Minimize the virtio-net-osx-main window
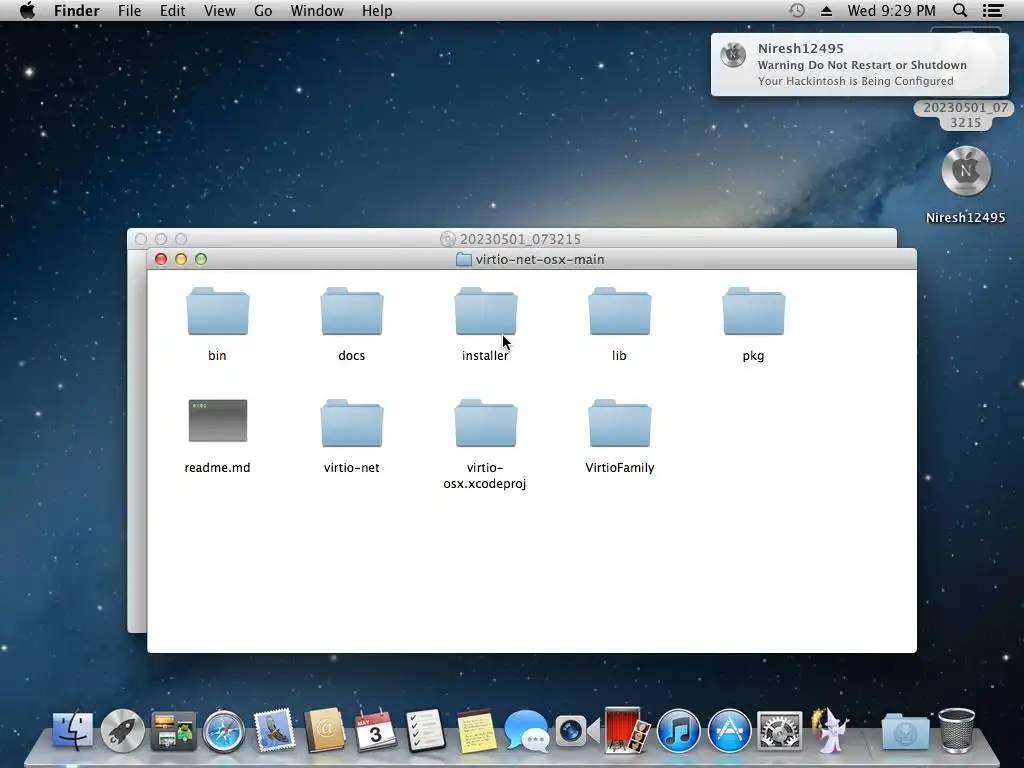 (x=181, y=259)
